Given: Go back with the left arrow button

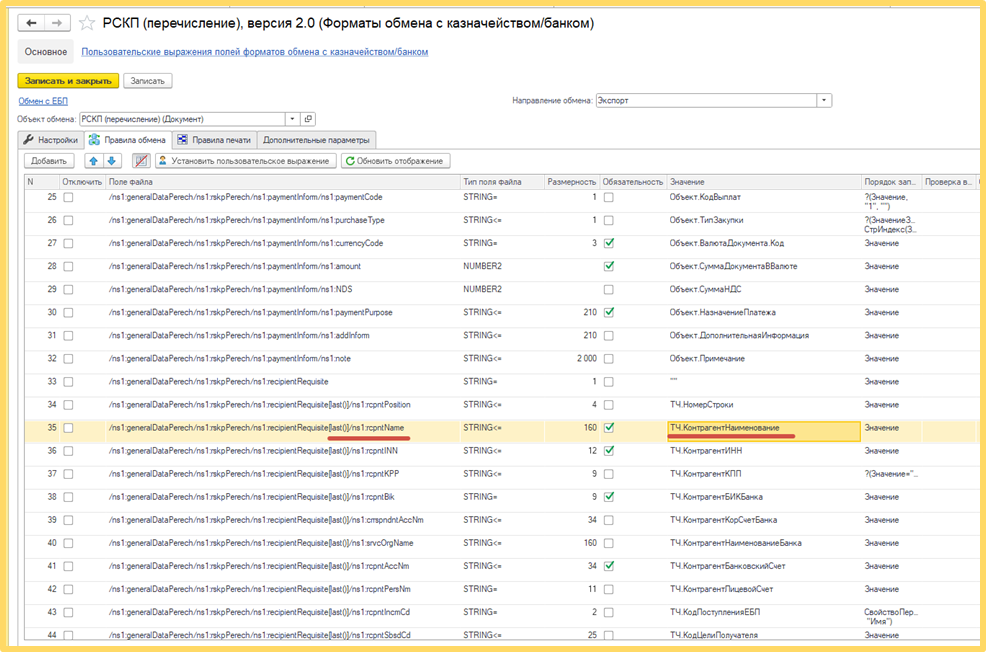Looking at the screenshot, I should [31, 23].
